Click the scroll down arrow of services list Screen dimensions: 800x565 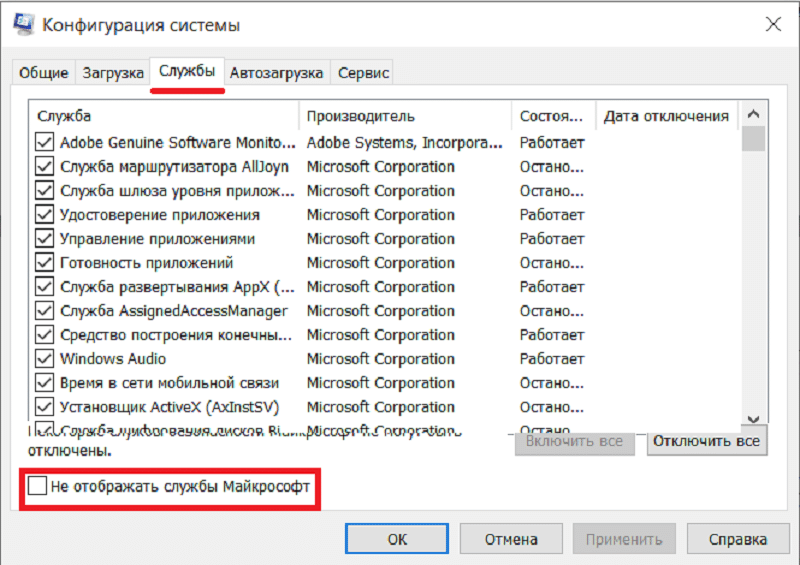(x=753, y=419)
